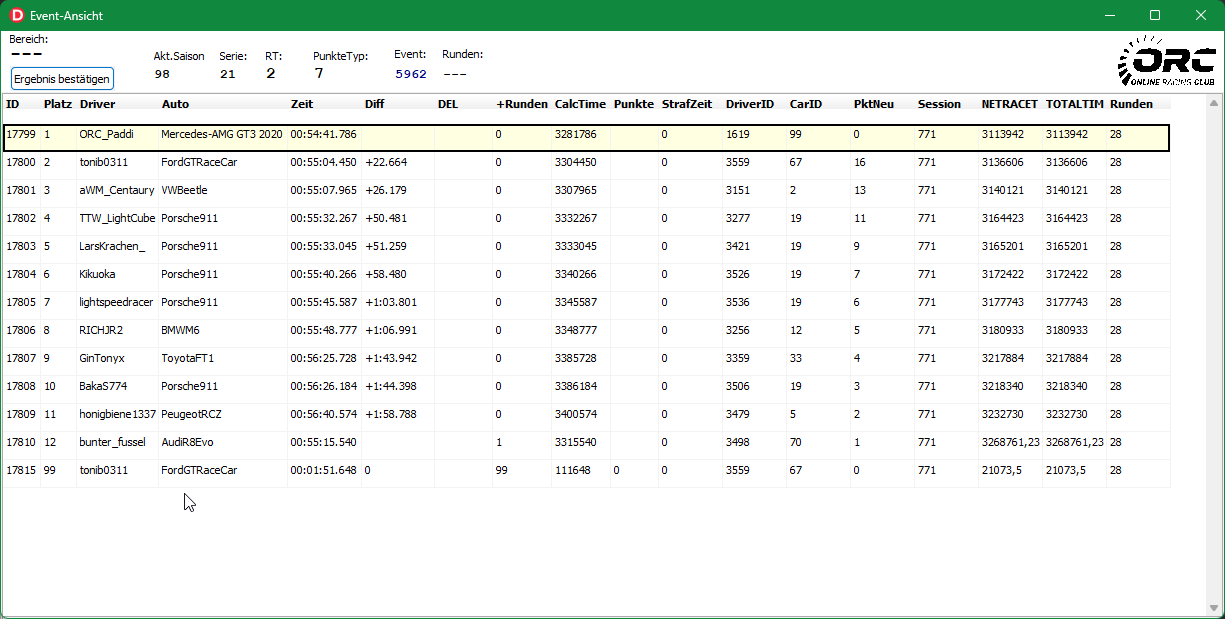Maximize the Event-Ansicht window
Image resolution: width=1225 pixels, height=619 pixels.
1155,16
